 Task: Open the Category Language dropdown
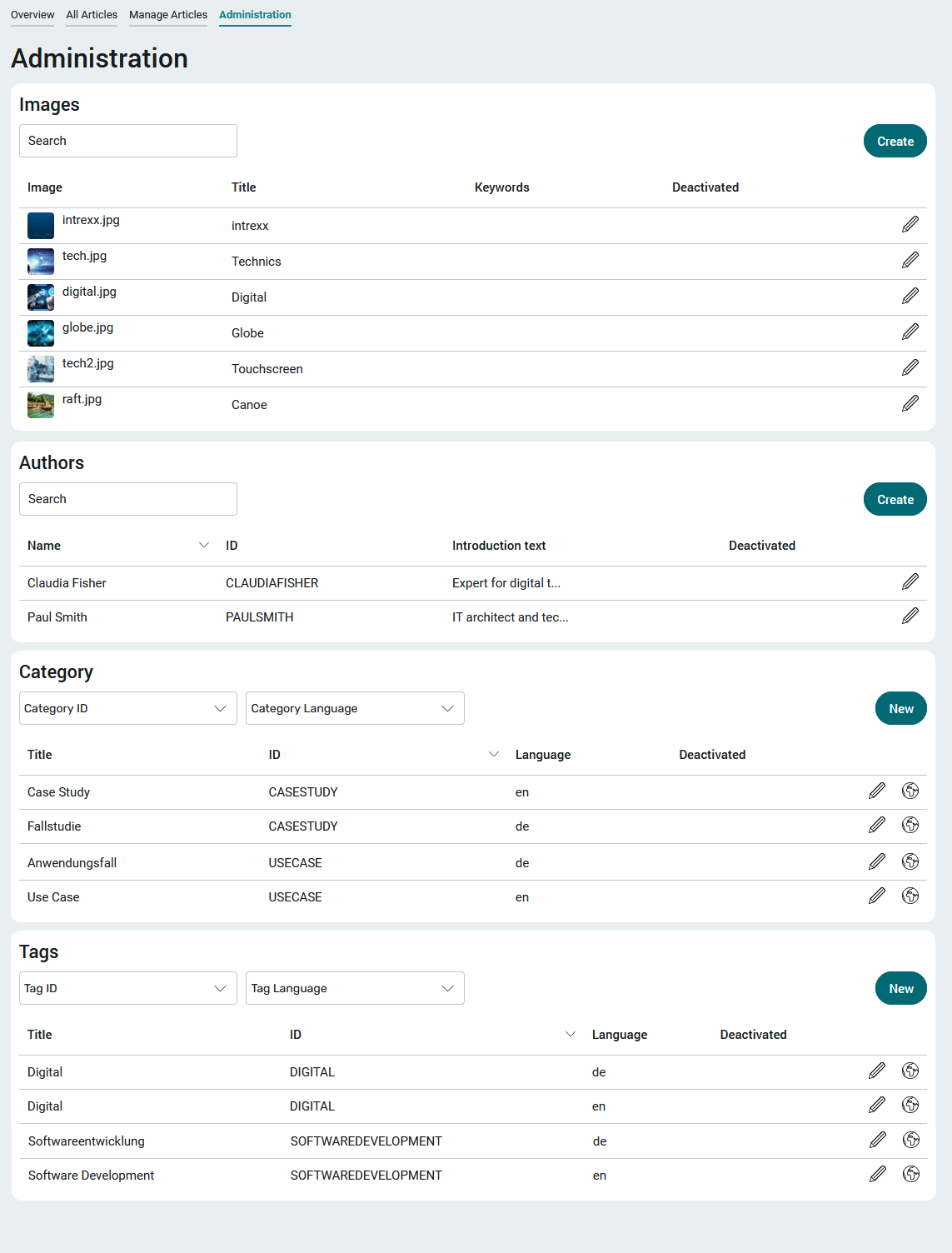[x=355, y=708]
